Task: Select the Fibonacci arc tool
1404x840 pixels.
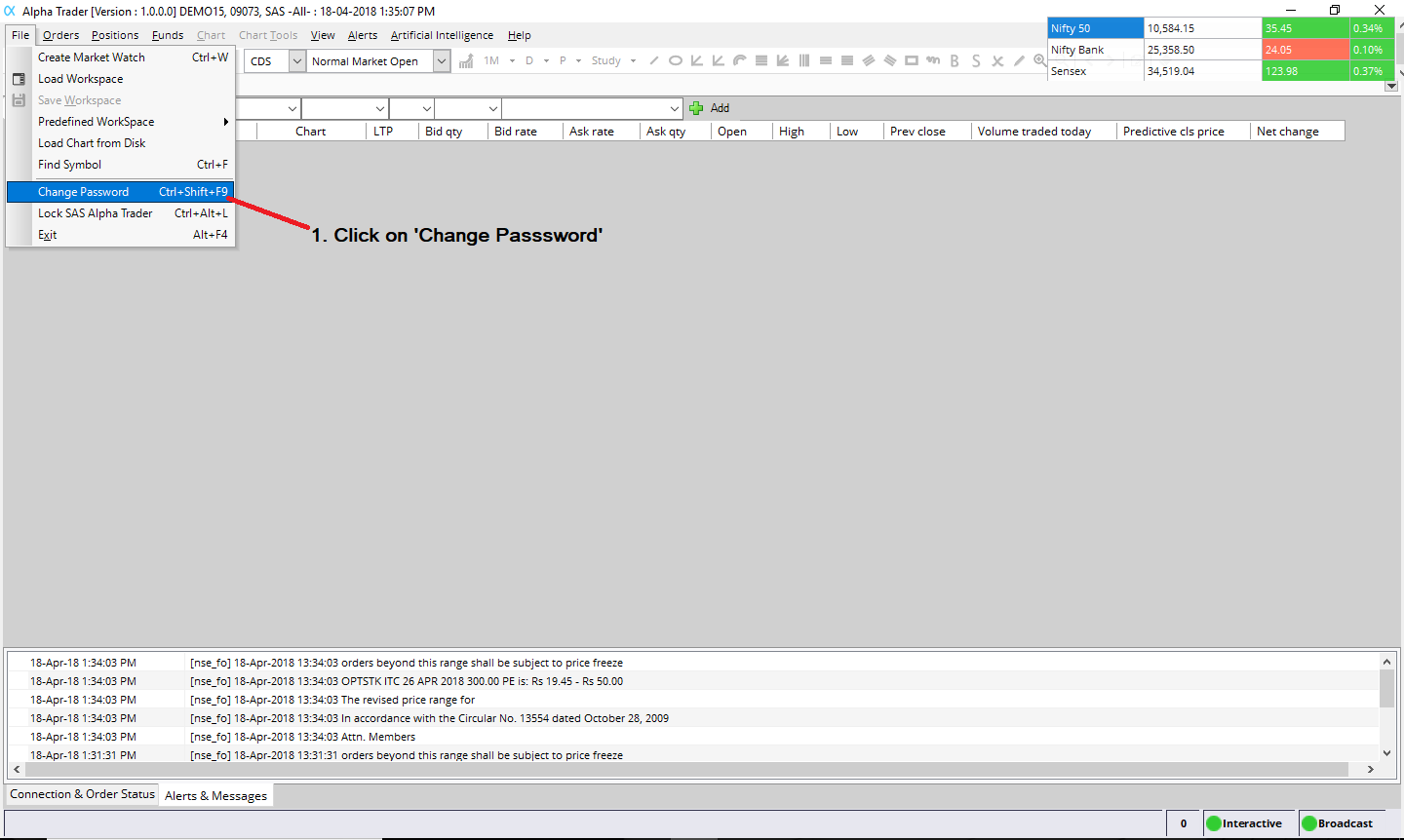Action: (740, 60)
